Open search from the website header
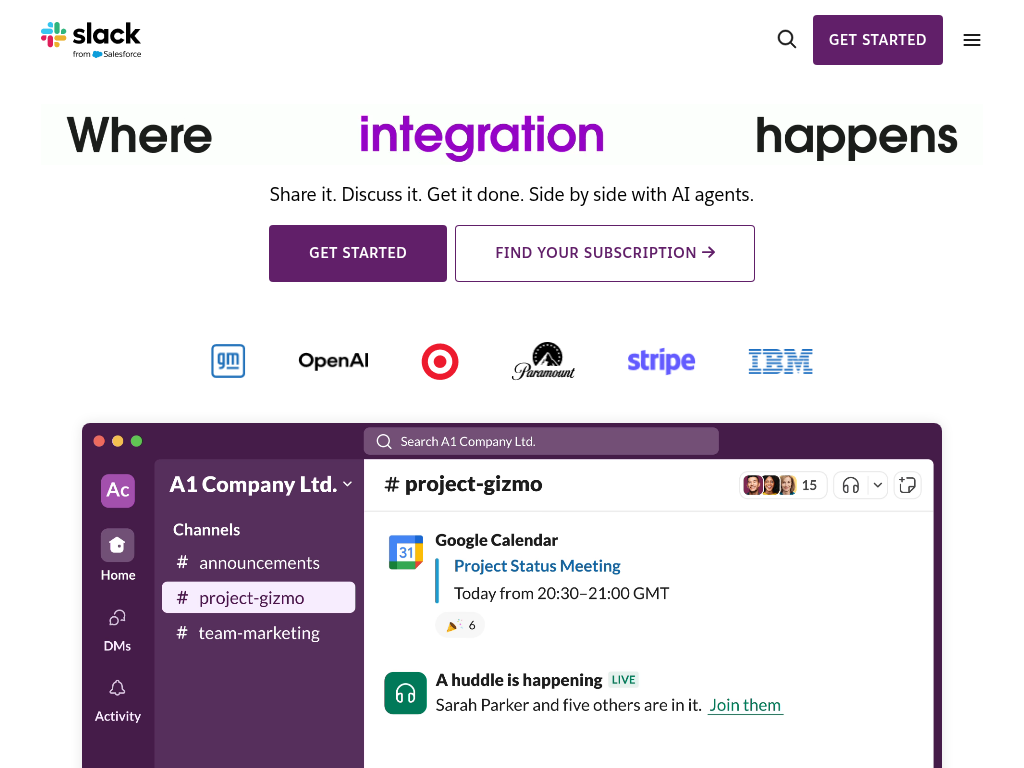The height and width of the screenshot is (768, 1024). tap(786, 39)
